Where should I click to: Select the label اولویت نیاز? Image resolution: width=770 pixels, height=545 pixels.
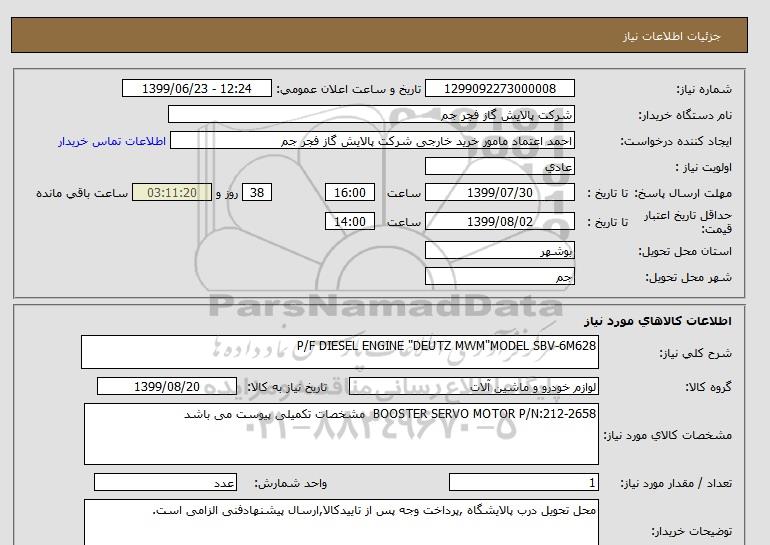(x=704, y=167)
